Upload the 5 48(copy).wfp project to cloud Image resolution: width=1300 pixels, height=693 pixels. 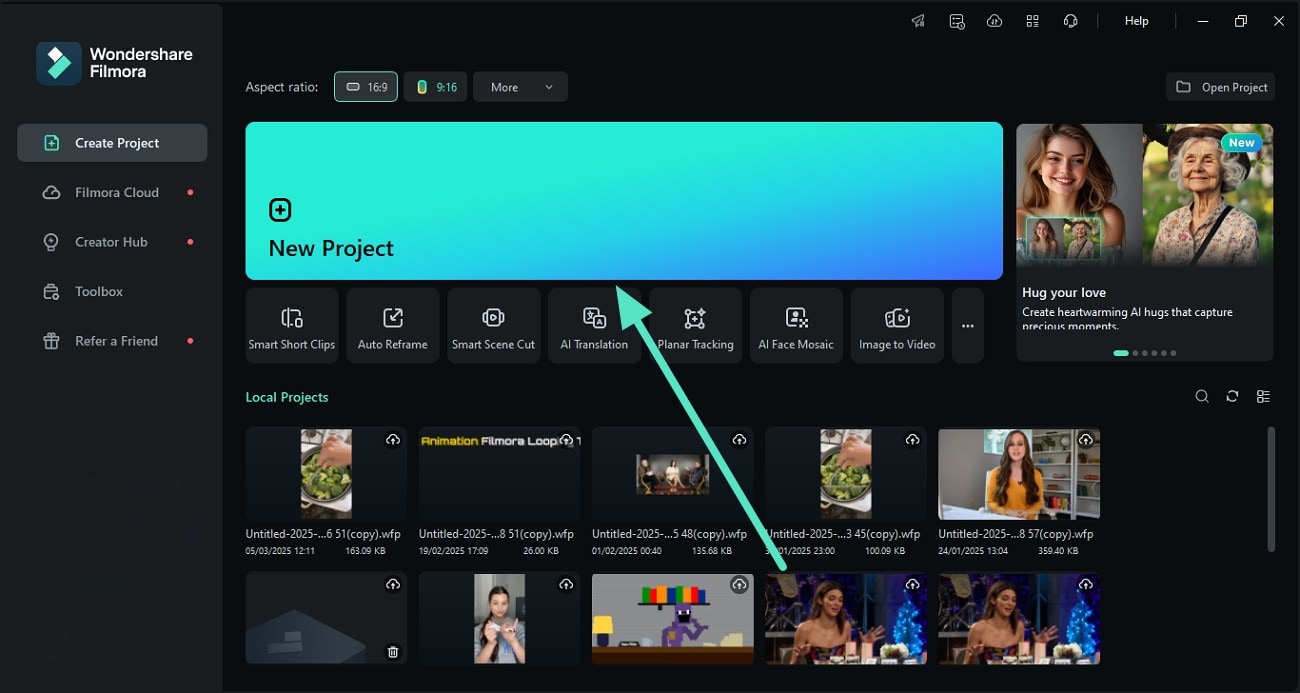click(x=739, y=440)
